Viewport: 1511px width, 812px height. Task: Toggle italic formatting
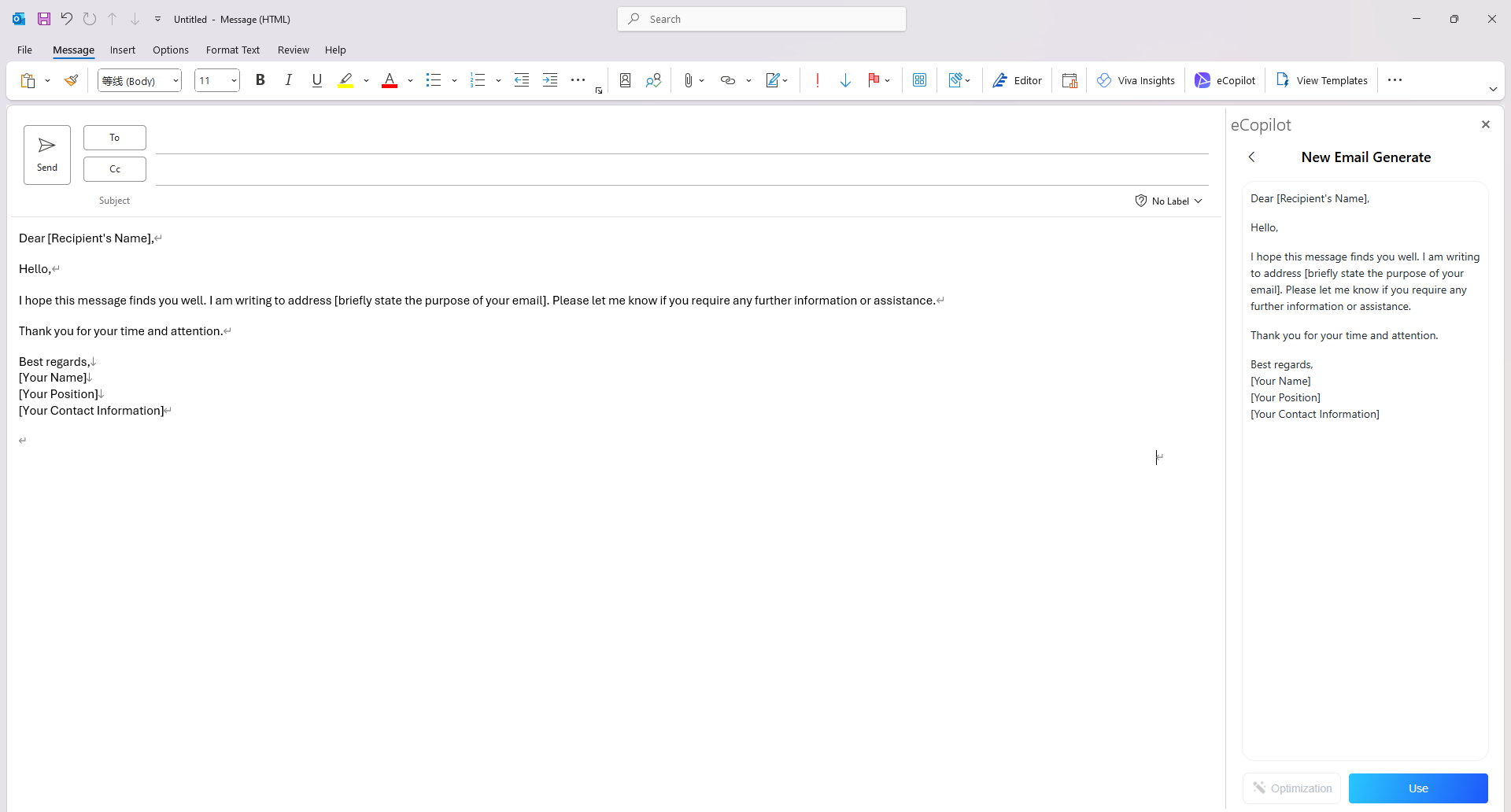(288, 79)
